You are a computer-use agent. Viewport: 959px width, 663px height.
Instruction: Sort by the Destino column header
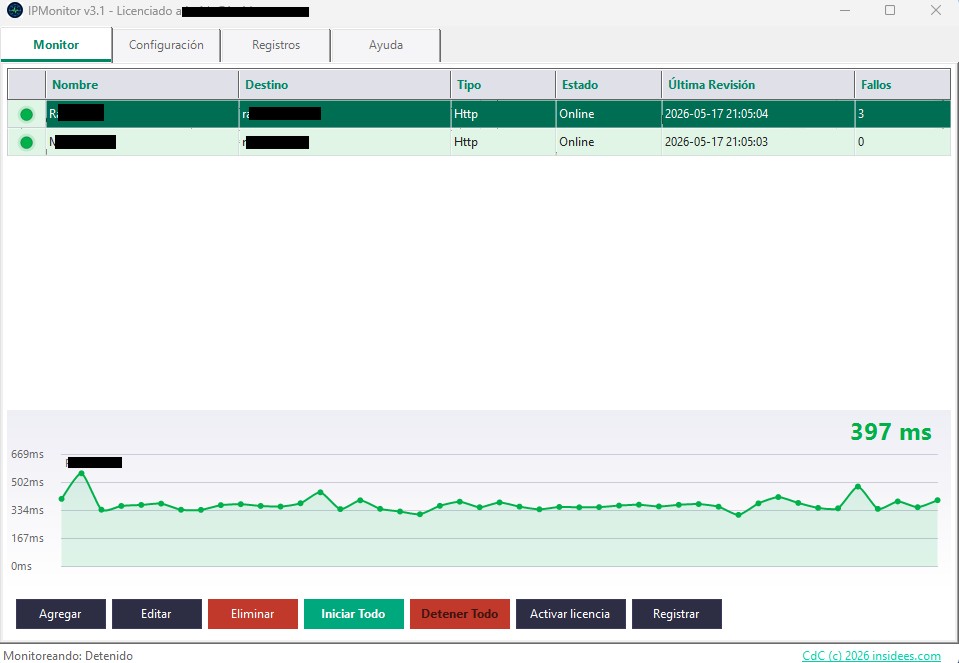pos(344,84)
